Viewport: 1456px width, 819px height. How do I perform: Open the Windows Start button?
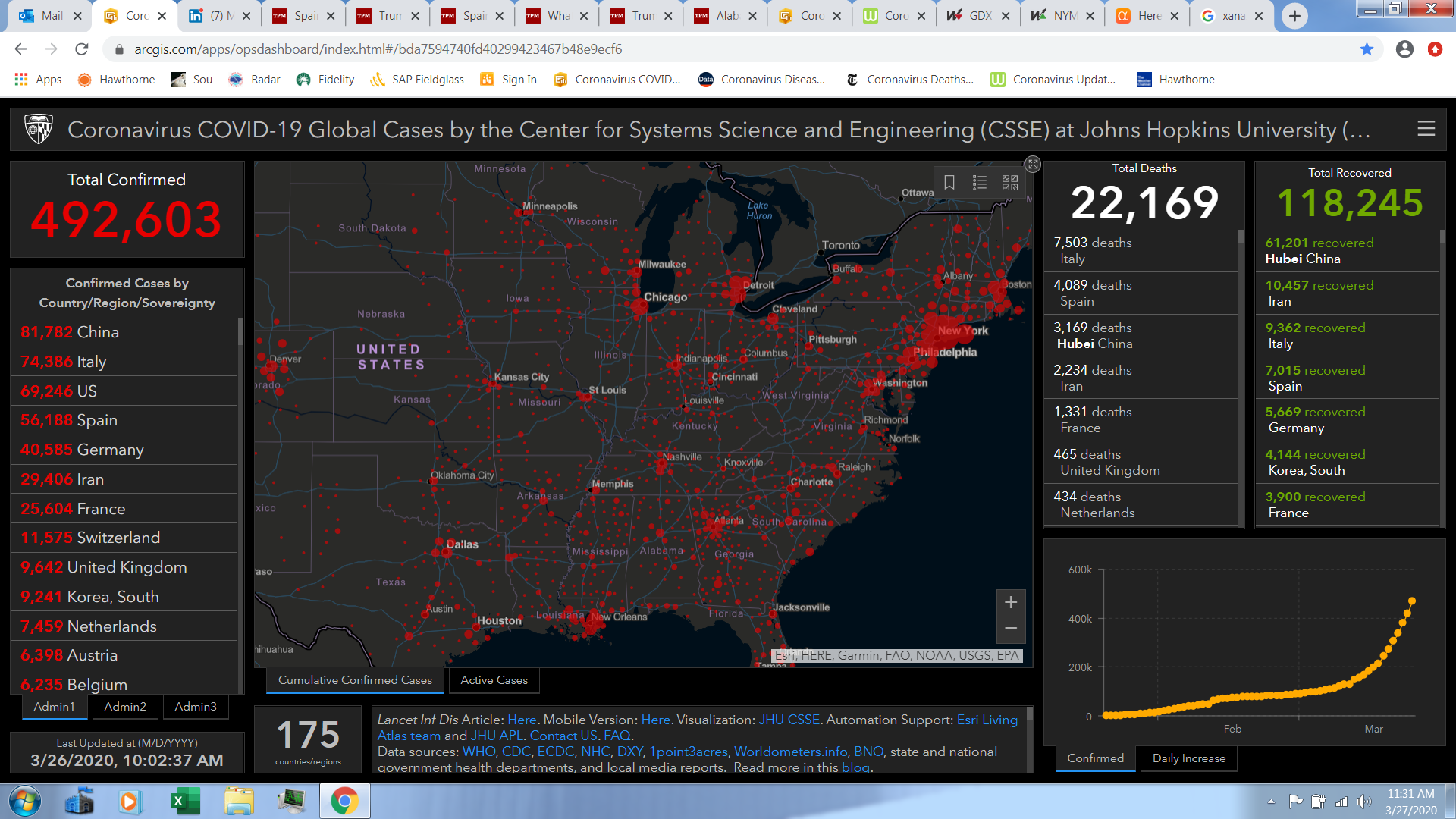click(24, 801)
